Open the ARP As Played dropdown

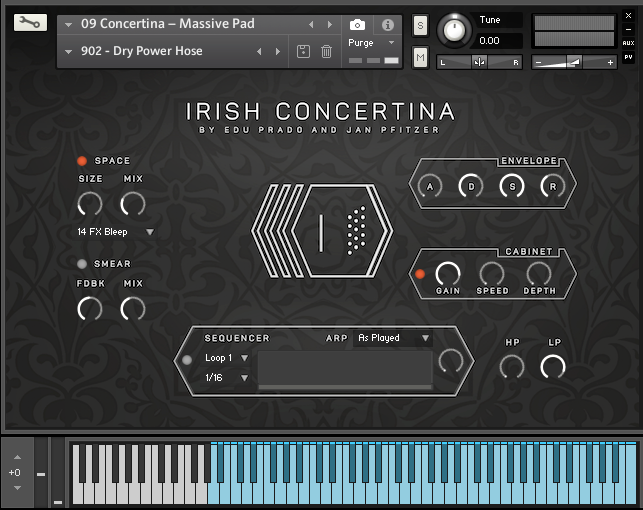click(393, 338)
